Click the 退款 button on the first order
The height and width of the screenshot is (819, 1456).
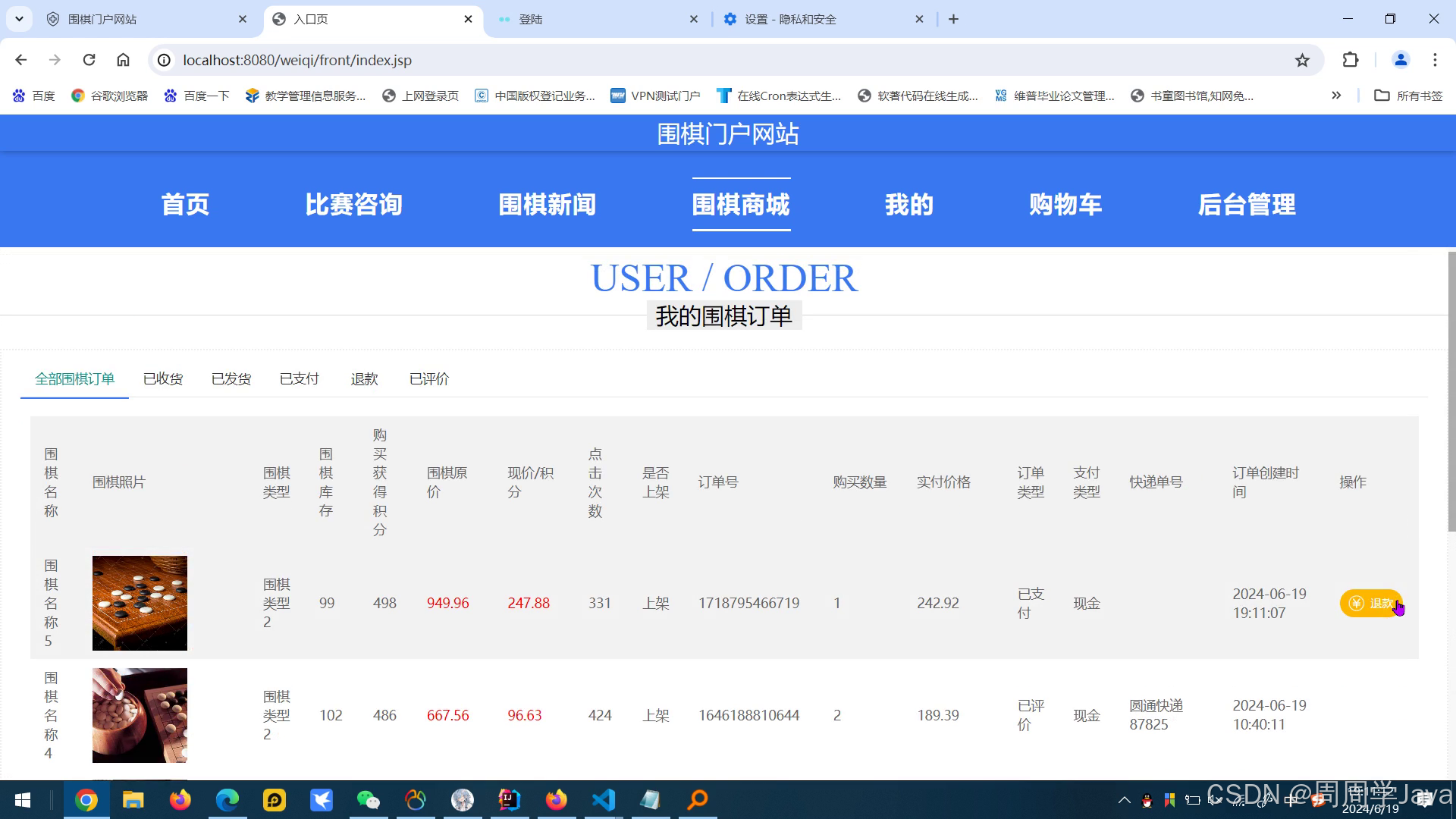click(x=1373, y=604)
